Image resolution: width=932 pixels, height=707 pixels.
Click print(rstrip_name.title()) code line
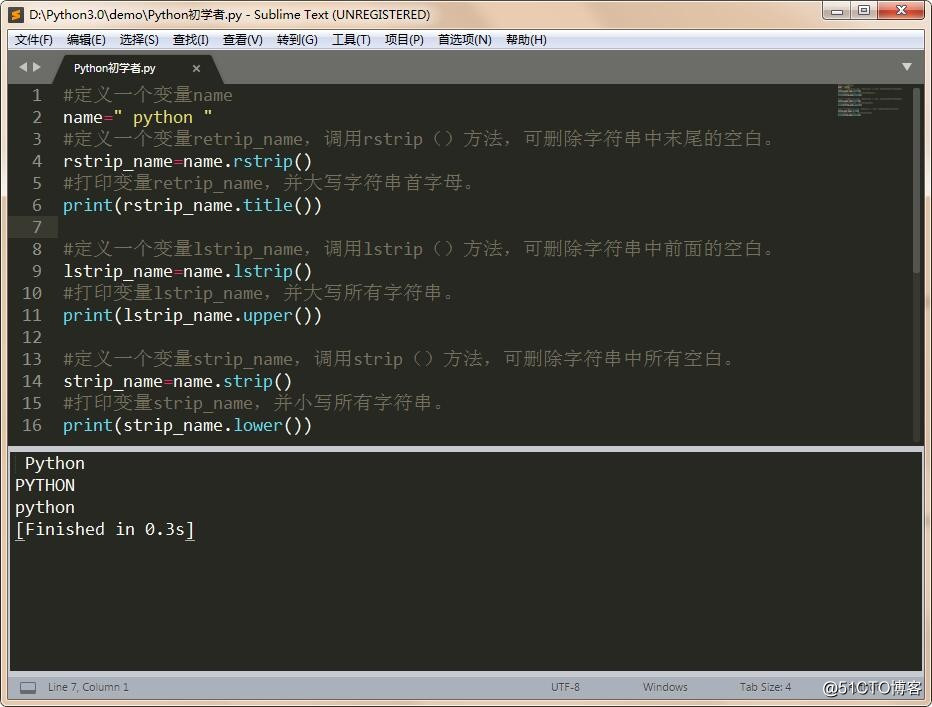[x=192, y=205]
